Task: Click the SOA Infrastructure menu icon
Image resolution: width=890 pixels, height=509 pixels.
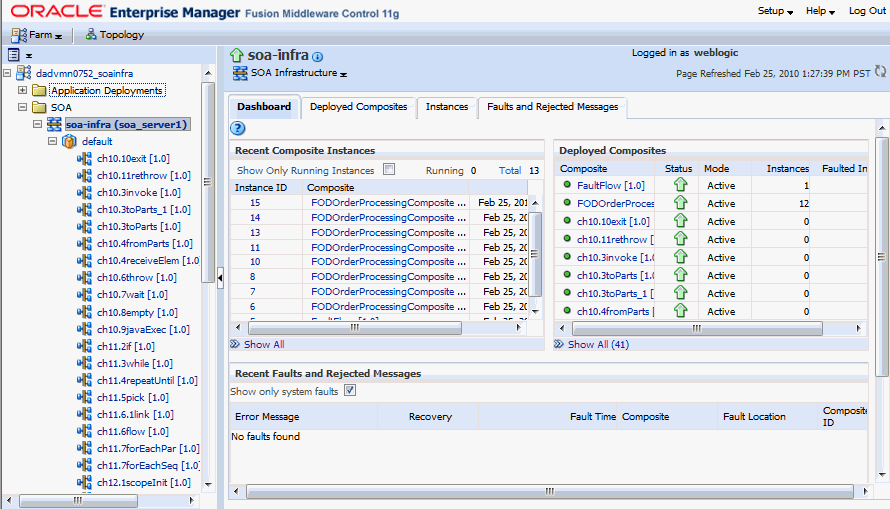Action: (240, 73)
